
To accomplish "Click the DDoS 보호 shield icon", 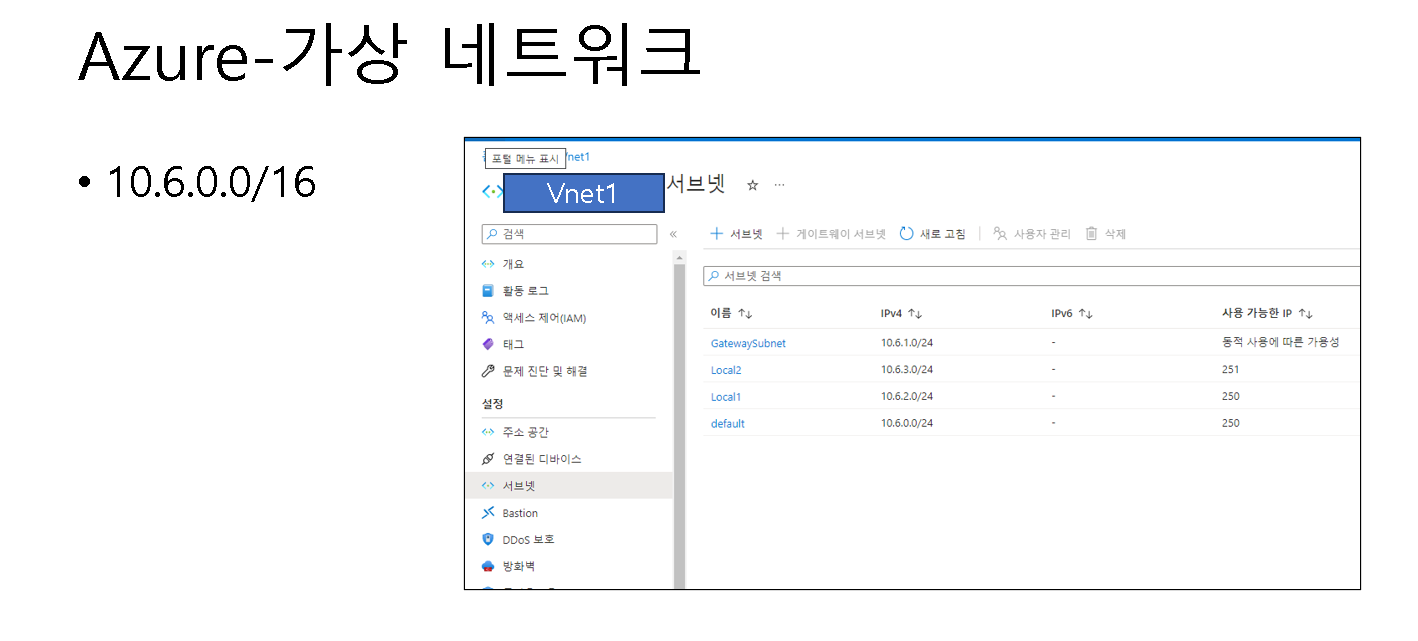I will [488, 539].
